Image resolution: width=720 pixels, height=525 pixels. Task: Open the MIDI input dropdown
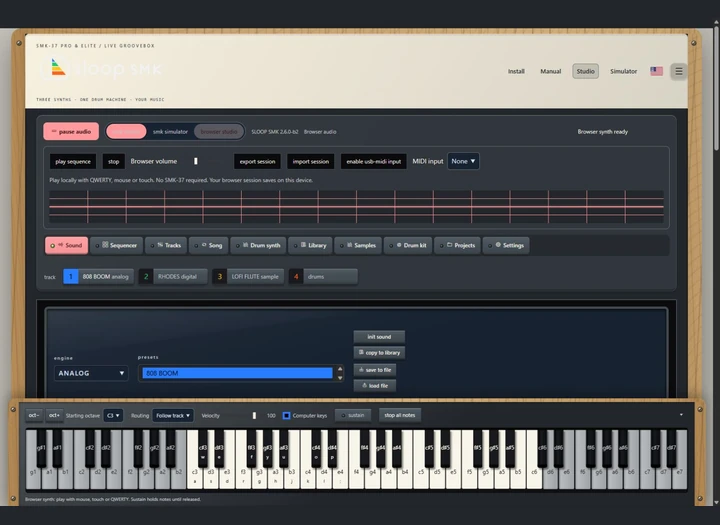coord(463,161)
